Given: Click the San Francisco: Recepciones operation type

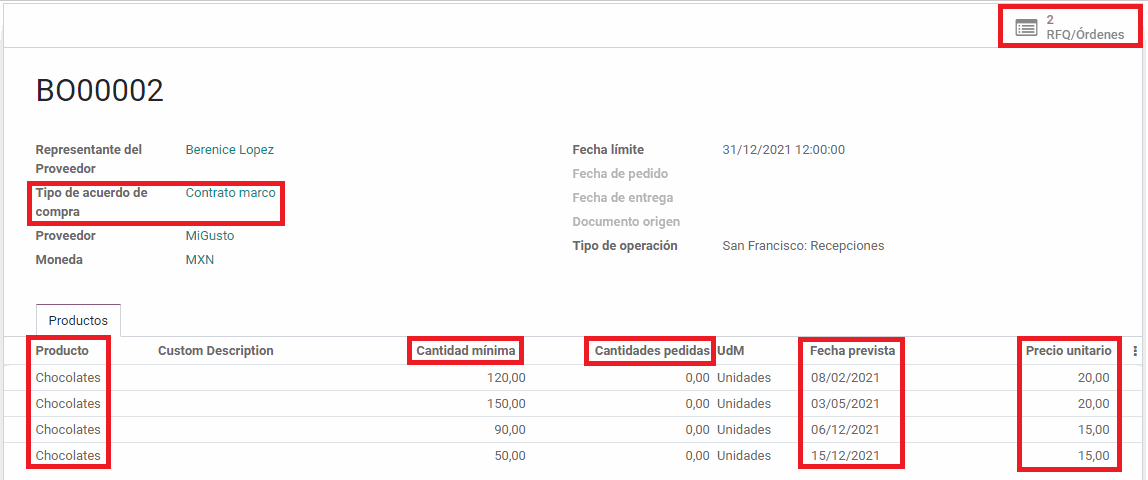Looking at the screenshot, I should 802,246.
